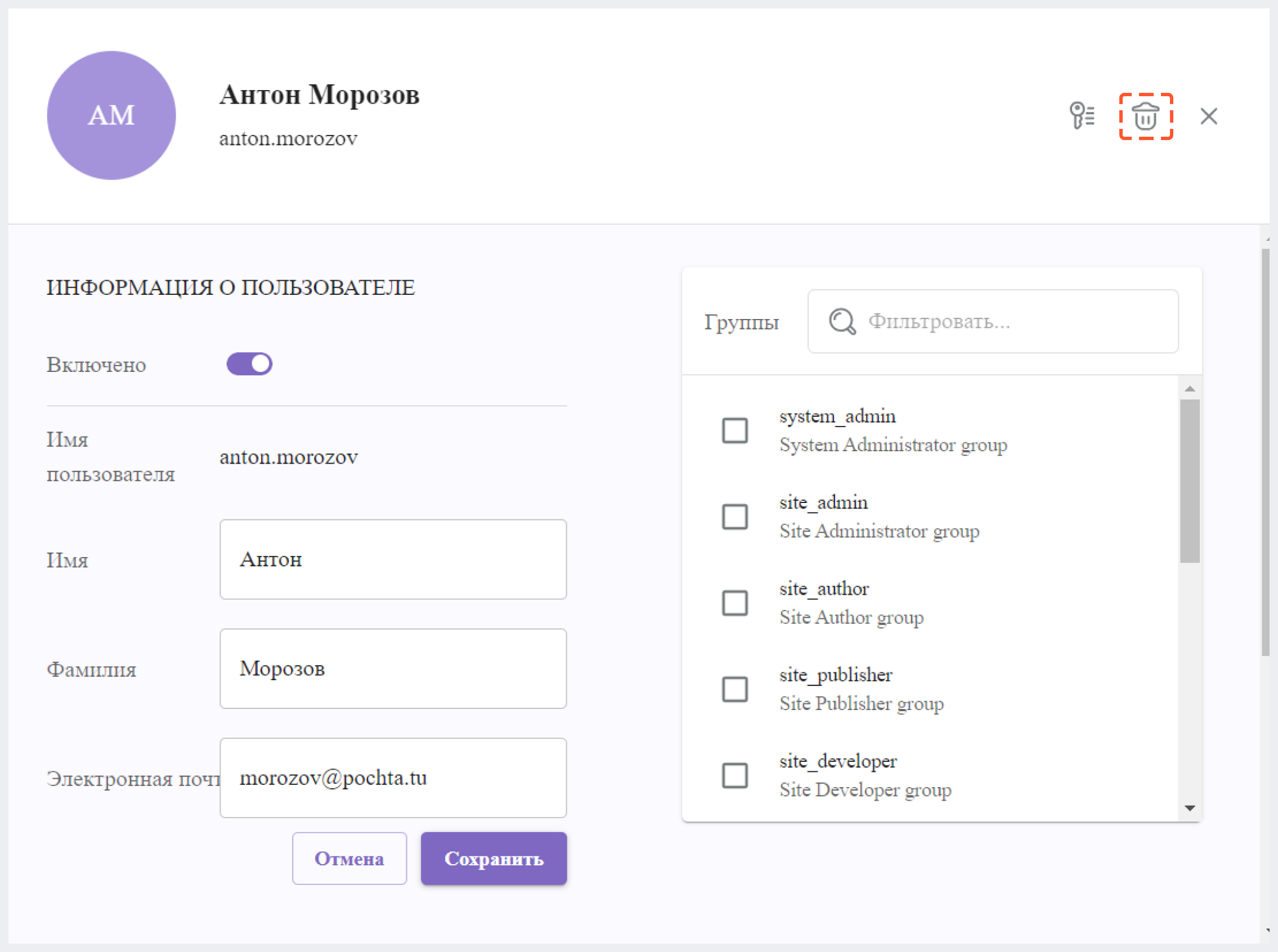Delete user via trash icon
This screenshot has width=1278, height=952.
pos(1145,116)
